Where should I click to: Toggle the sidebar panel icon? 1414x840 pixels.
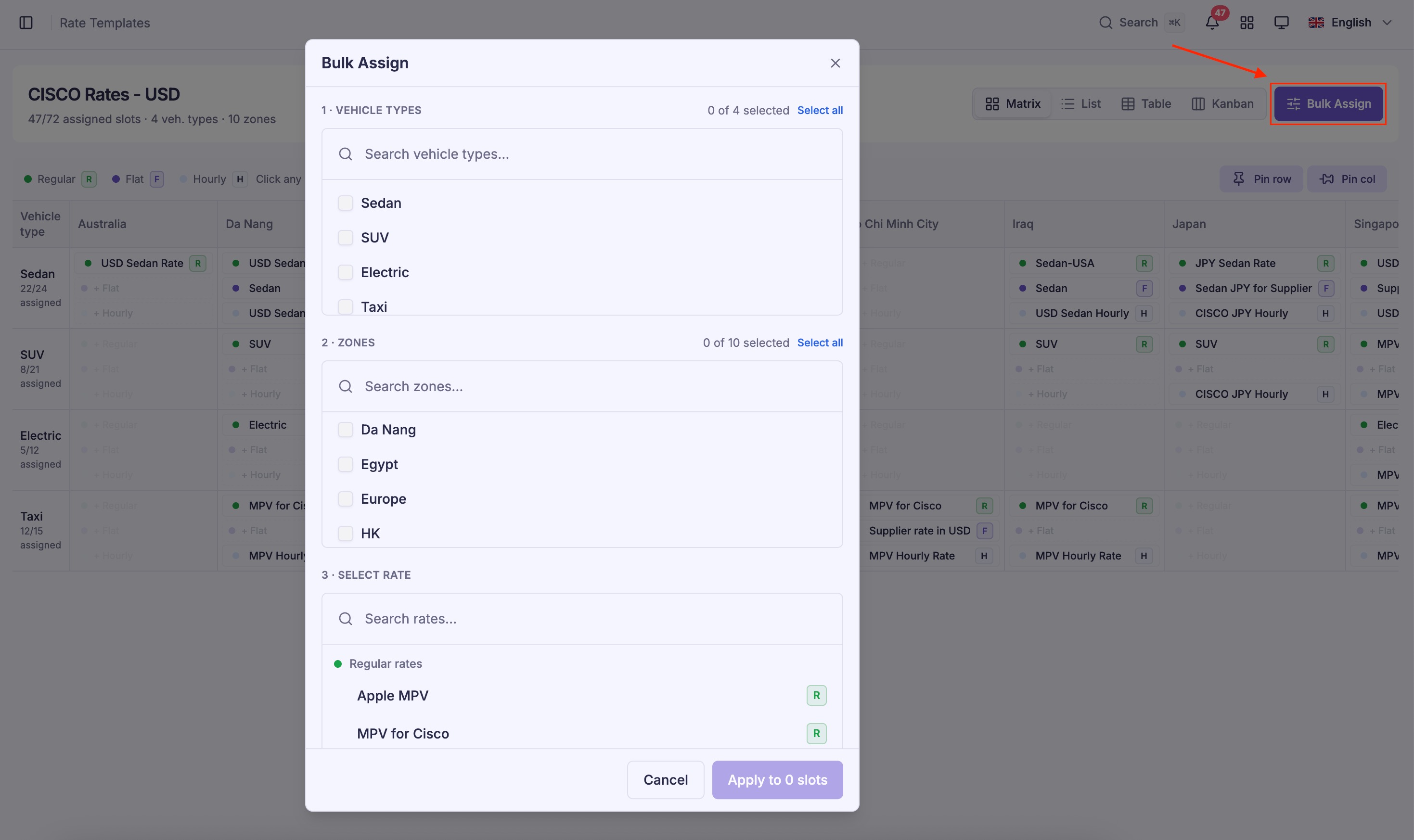(x=26, y=23)
